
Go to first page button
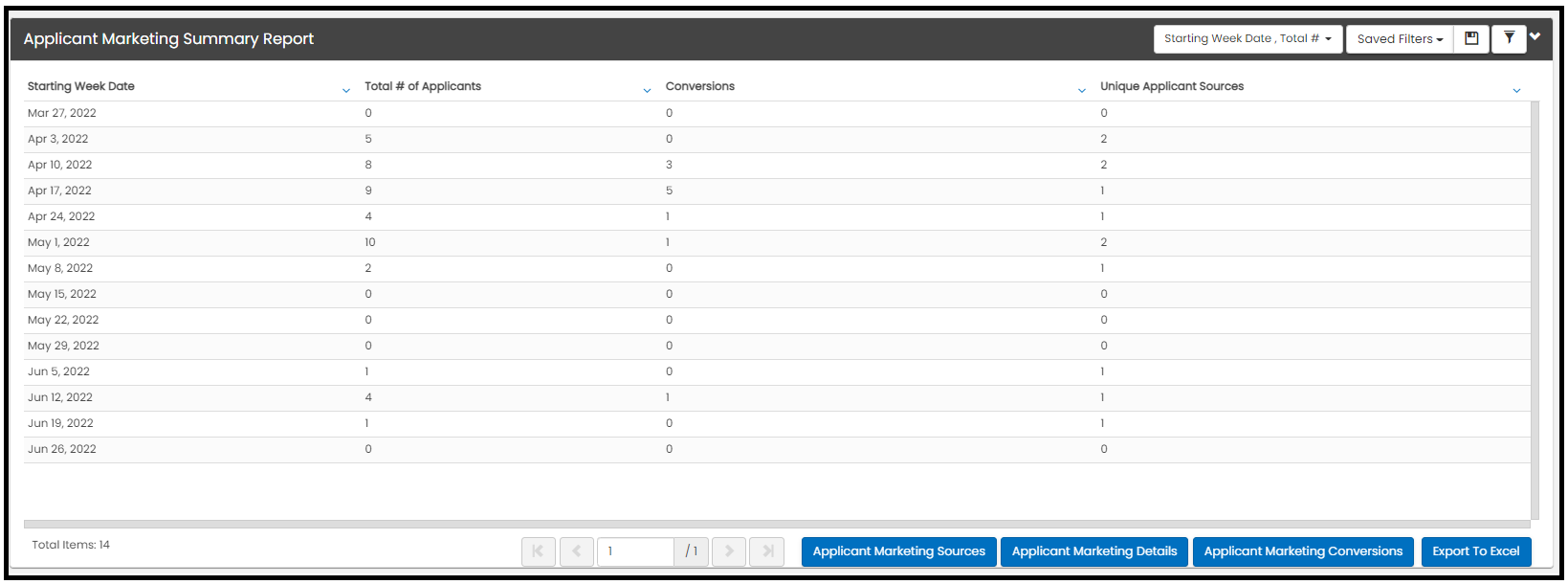tap(539, 551)
